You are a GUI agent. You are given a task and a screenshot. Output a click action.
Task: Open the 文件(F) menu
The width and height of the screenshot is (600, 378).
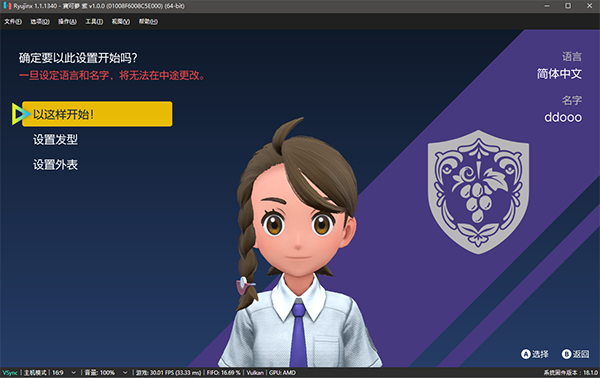(13, 21)
